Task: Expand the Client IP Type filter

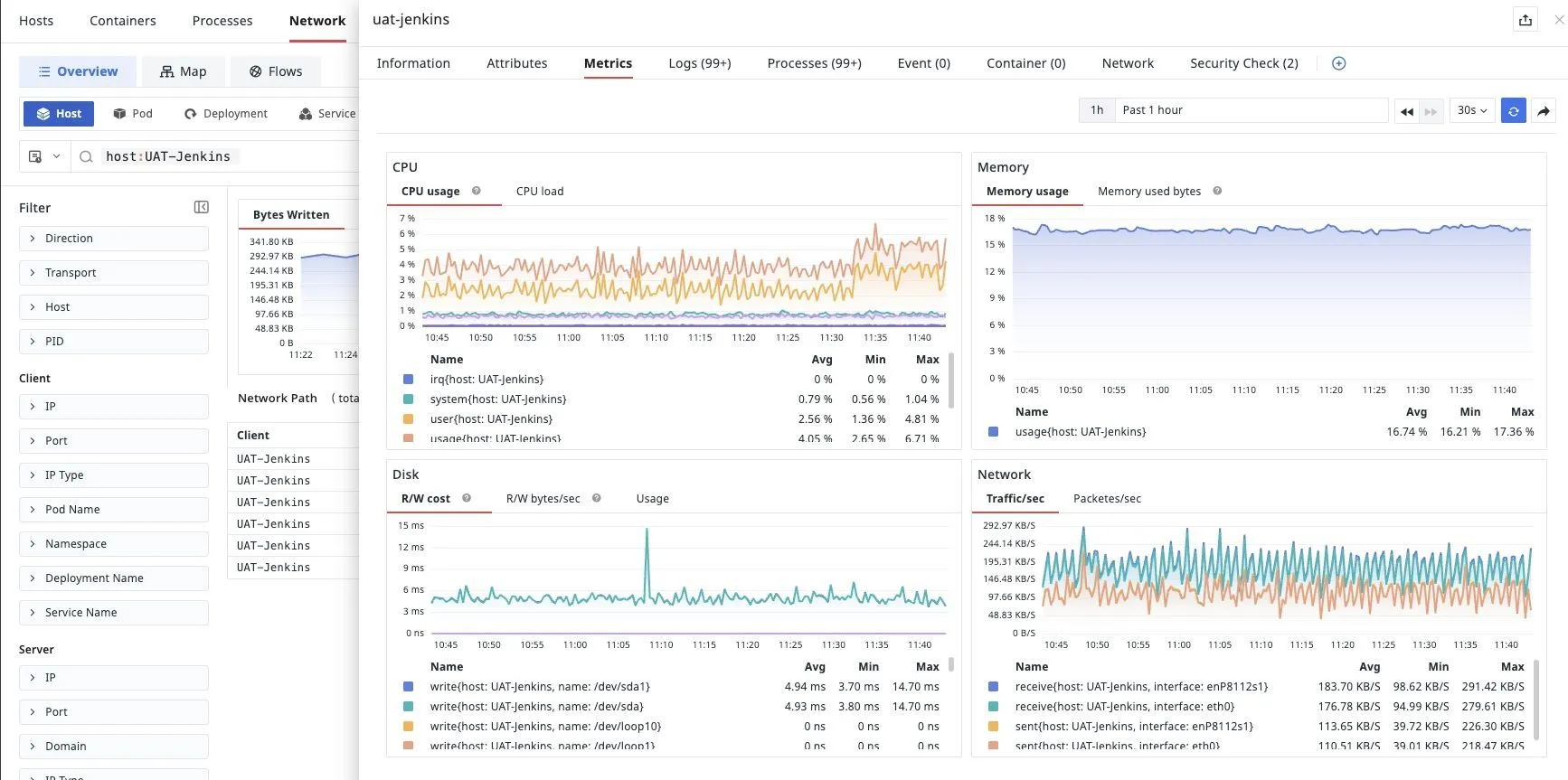Action: click(114, 475)
